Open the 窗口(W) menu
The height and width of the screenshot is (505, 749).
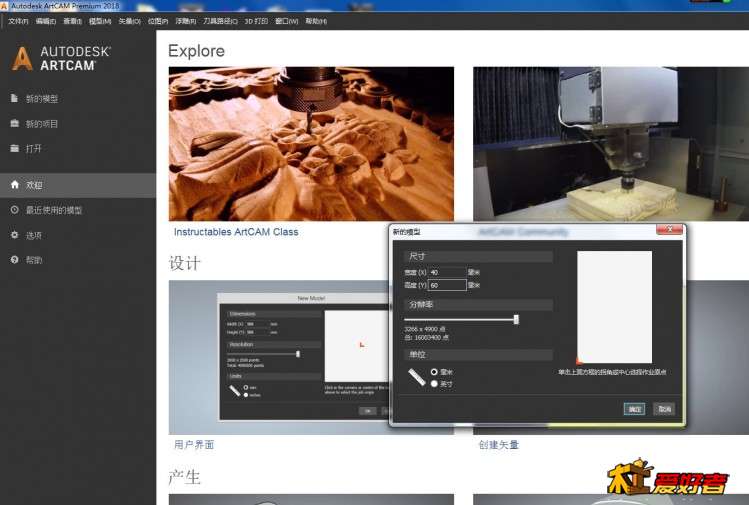point(287,21)
